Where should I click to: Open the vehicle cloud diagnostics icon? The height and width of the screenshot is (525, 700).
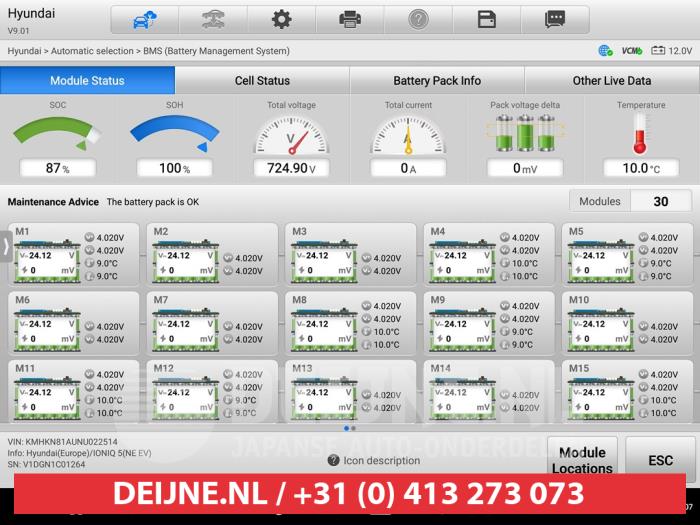tap(145, 20)
